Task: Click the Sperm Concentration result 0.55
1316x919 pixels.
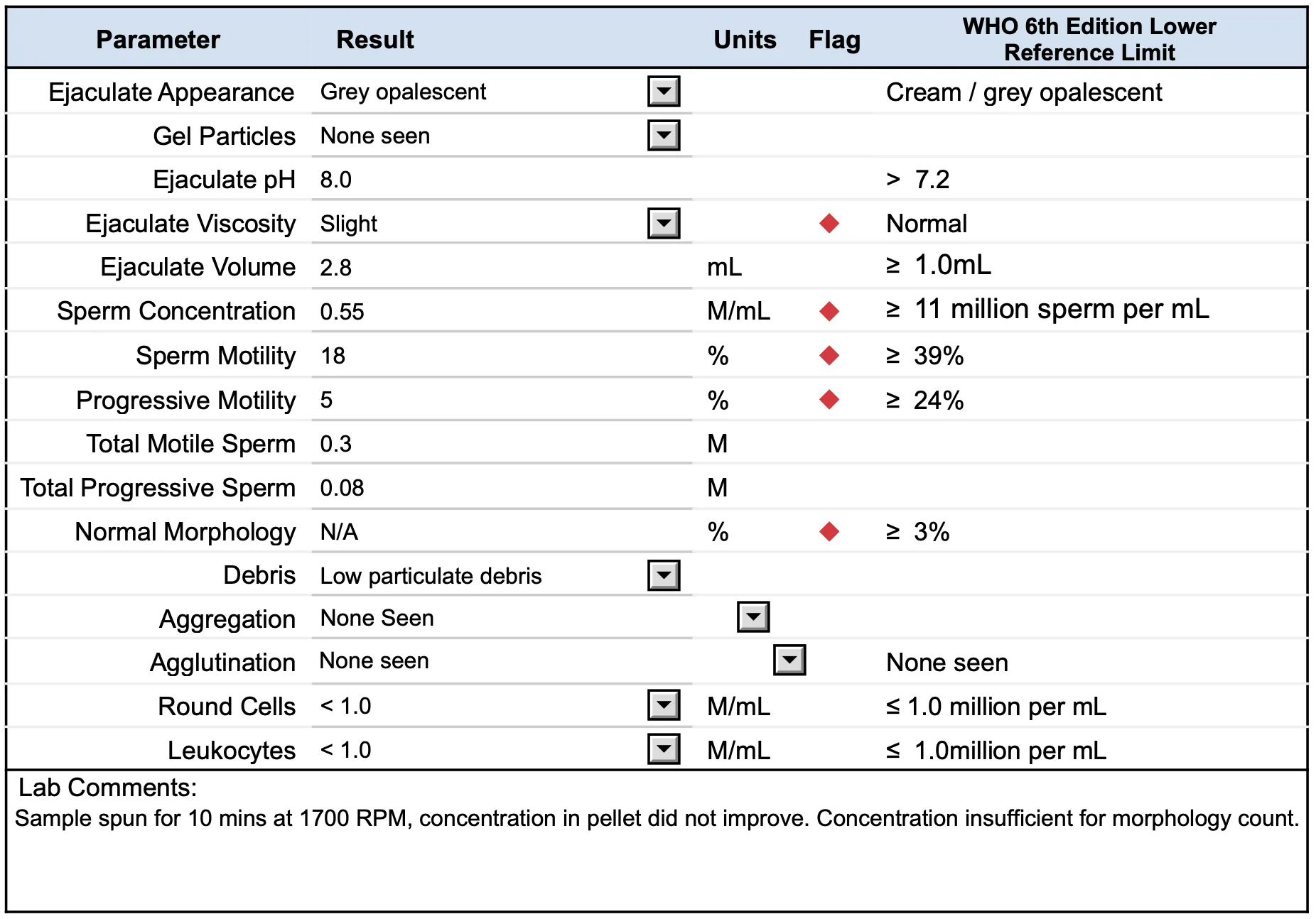Action: (342, 312)
